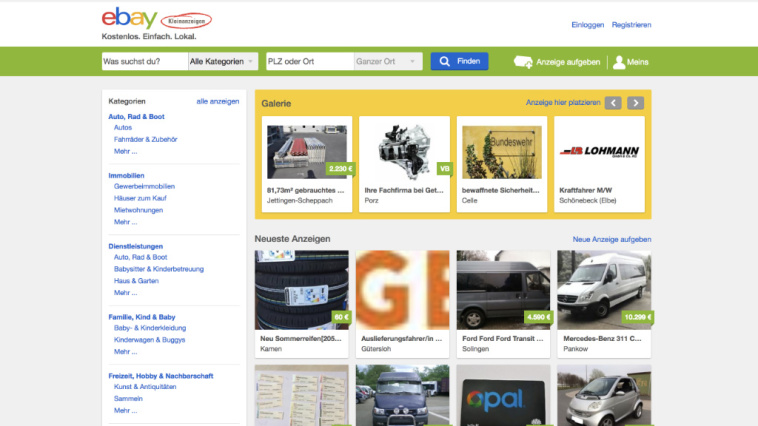Select Häuser zum Kauf subcategory
This screenshot has width=758, height=426.
tap(140, 198)
